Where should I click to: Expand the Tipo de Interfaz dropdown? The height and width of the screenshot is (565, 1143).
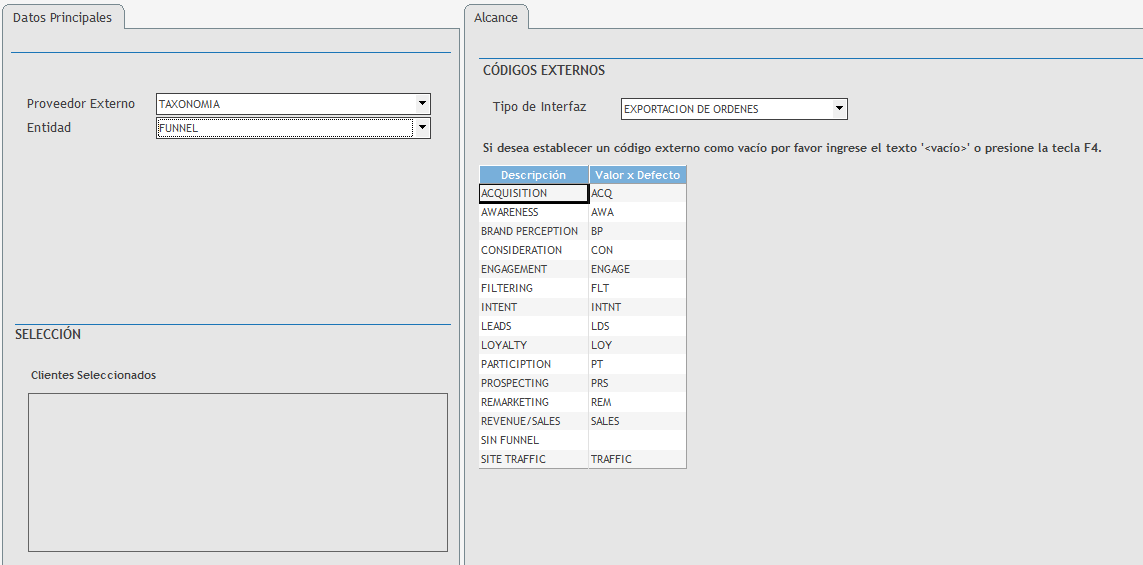(x=840, y=108)
